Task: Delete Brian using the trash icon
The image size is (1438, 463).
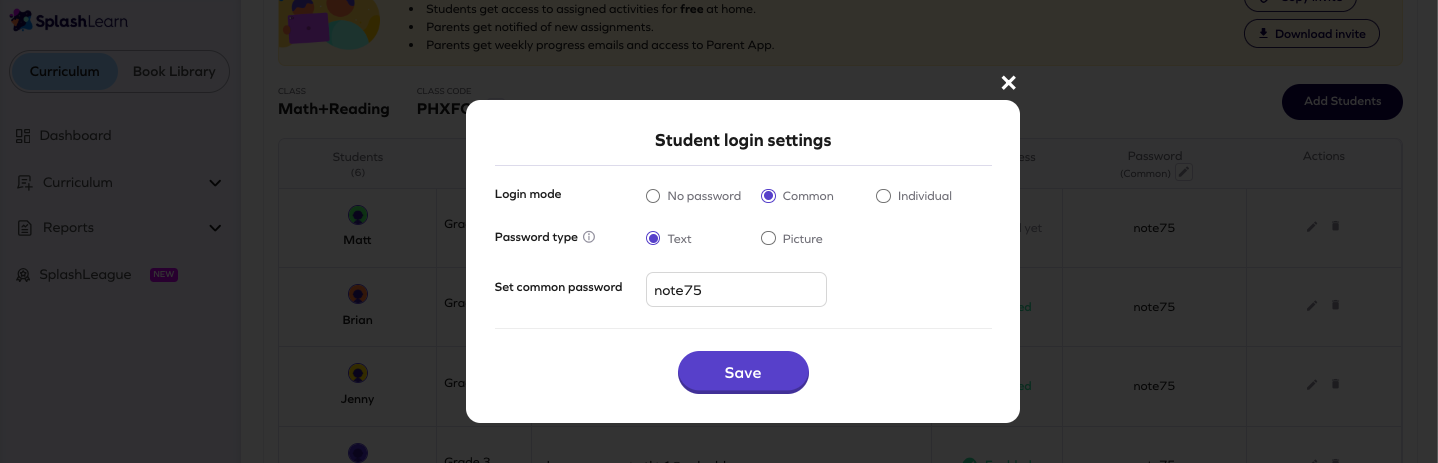Action: [x=1335, y=305]
